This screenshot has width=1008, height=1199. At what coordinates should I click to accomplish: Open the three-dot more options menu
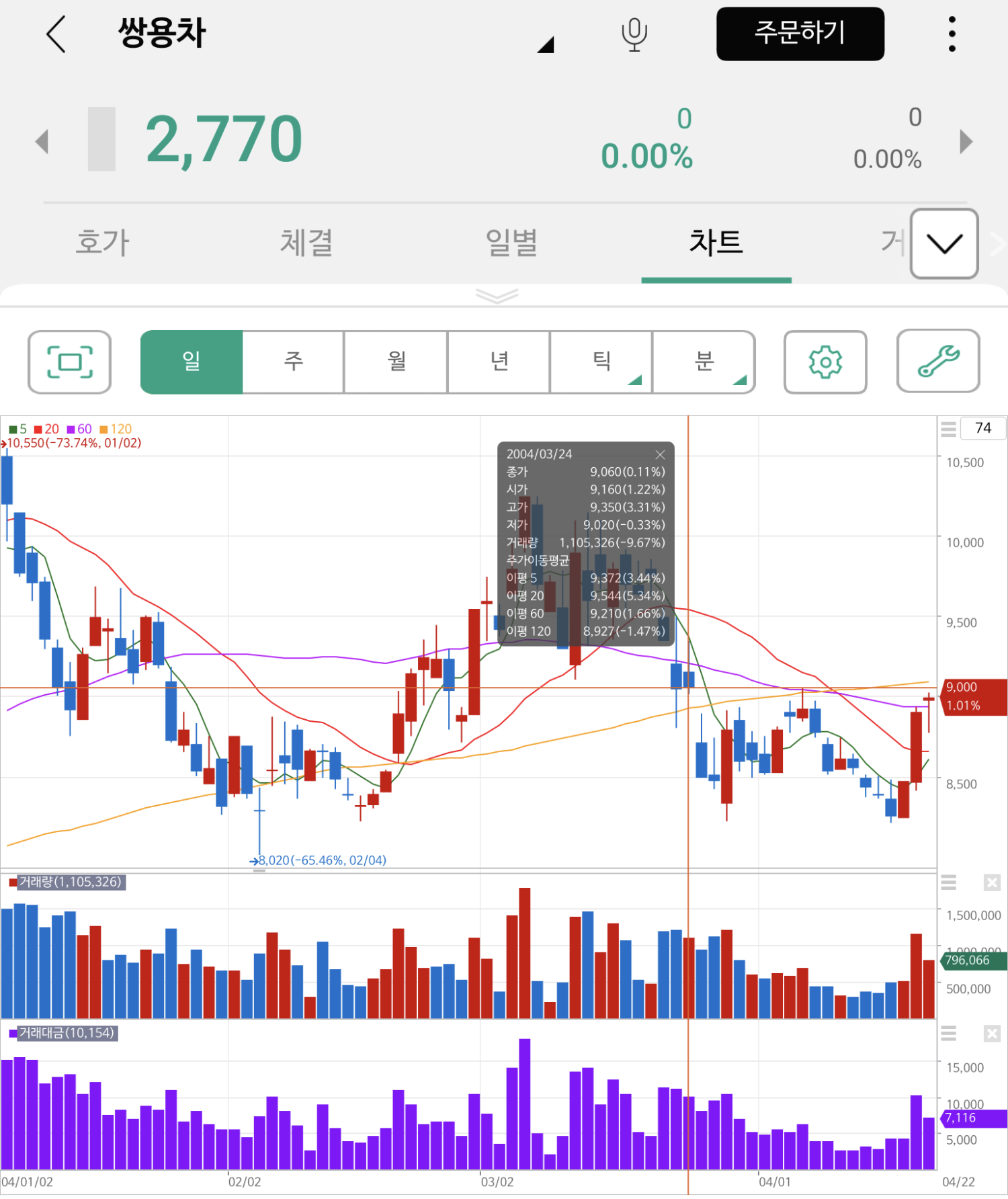pos(952,34)
